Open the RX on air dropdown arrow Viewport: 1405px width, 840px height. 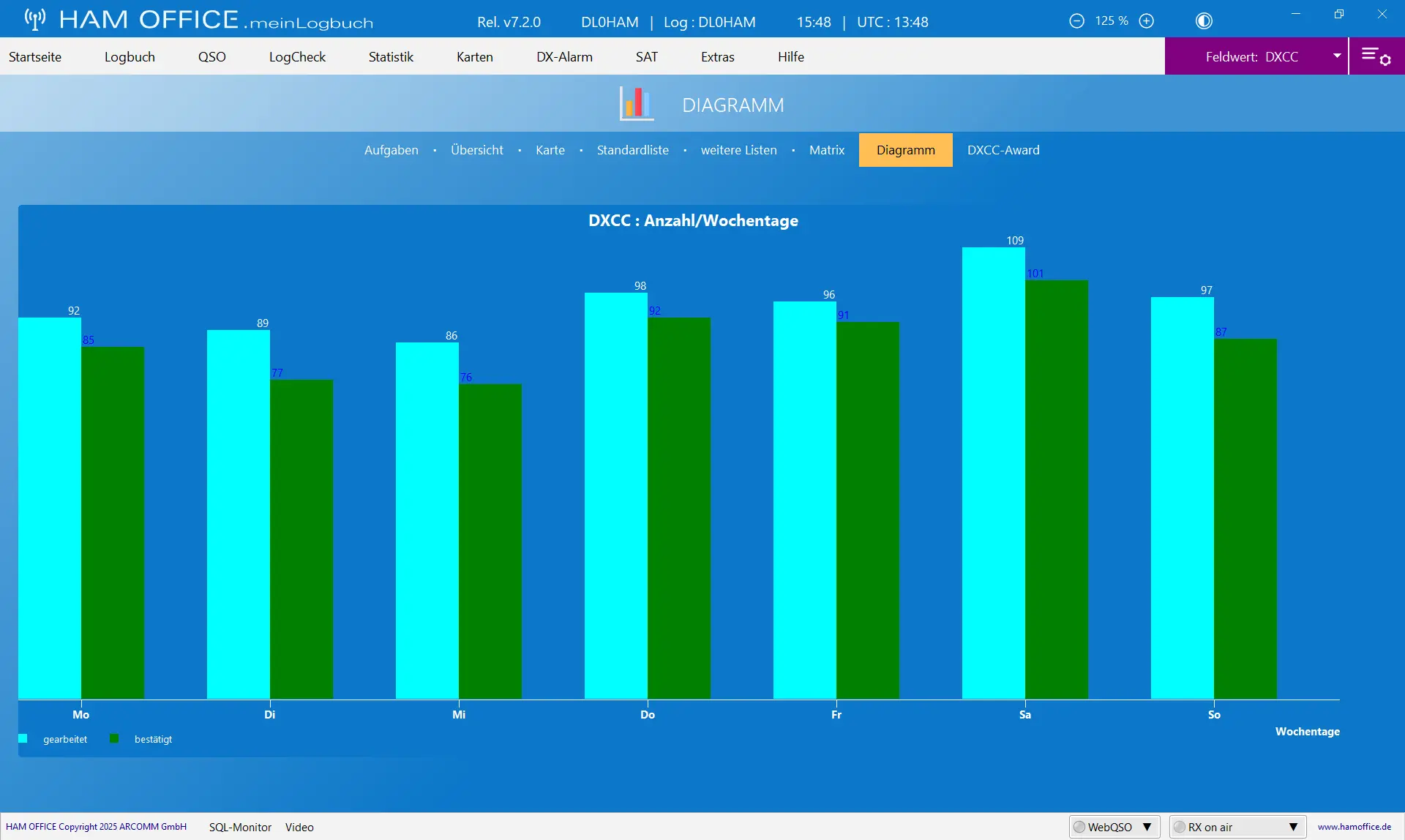(x=1293, y=827)
